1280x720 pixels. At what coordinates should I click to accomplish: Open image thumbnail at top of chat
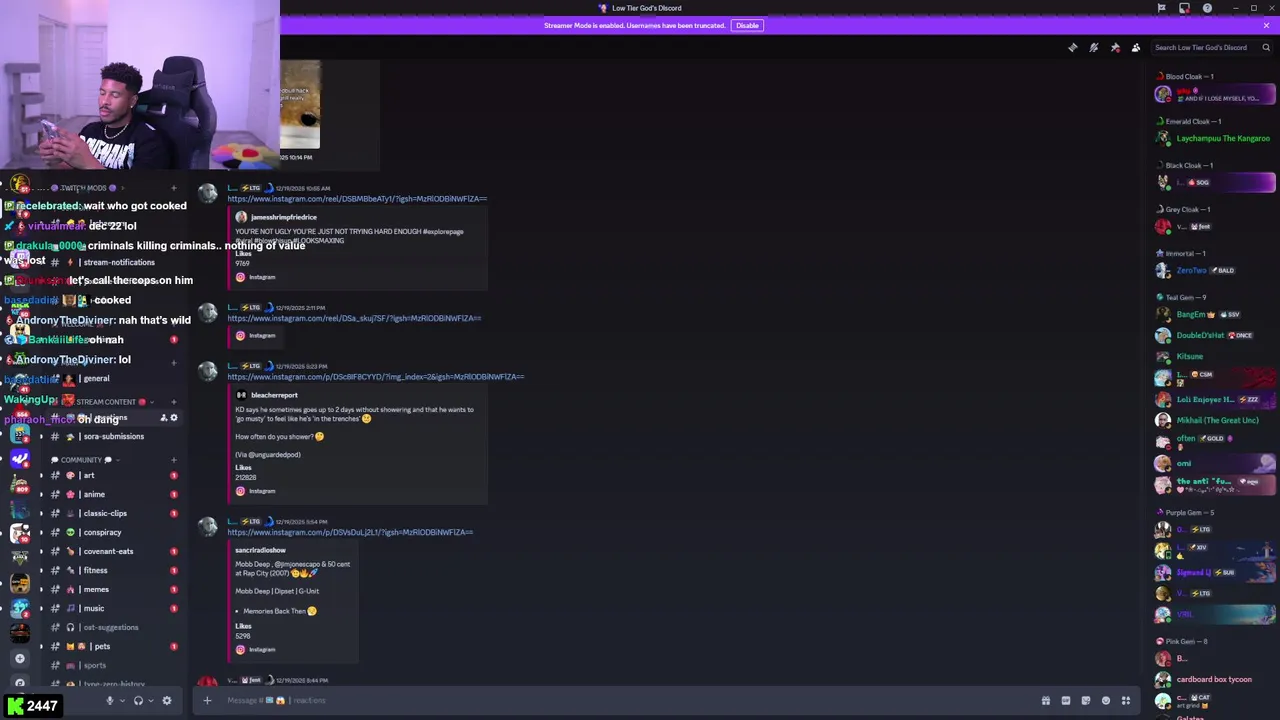coord(300,105)
